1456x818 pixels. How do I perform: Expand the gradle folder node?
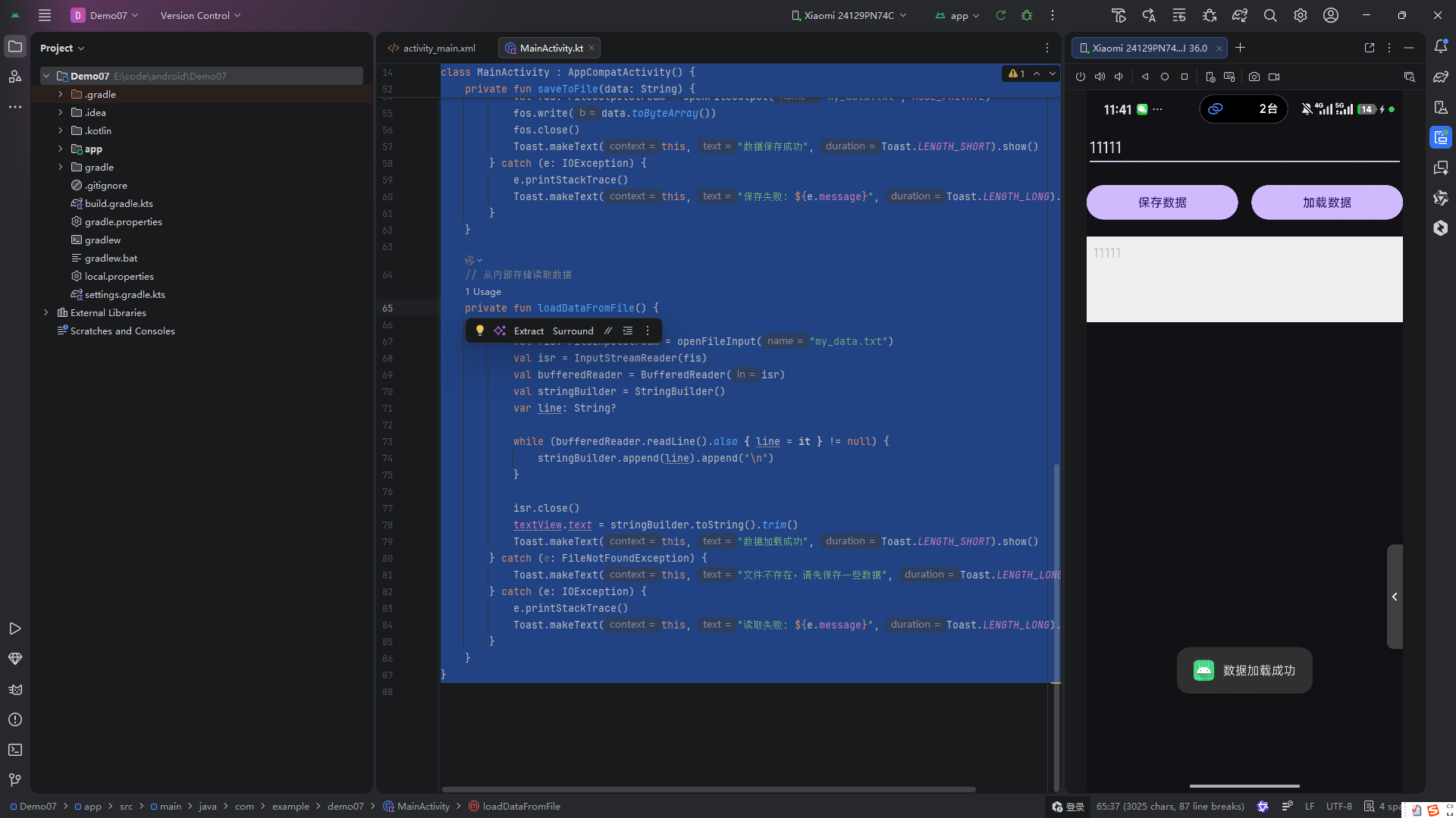61,167
